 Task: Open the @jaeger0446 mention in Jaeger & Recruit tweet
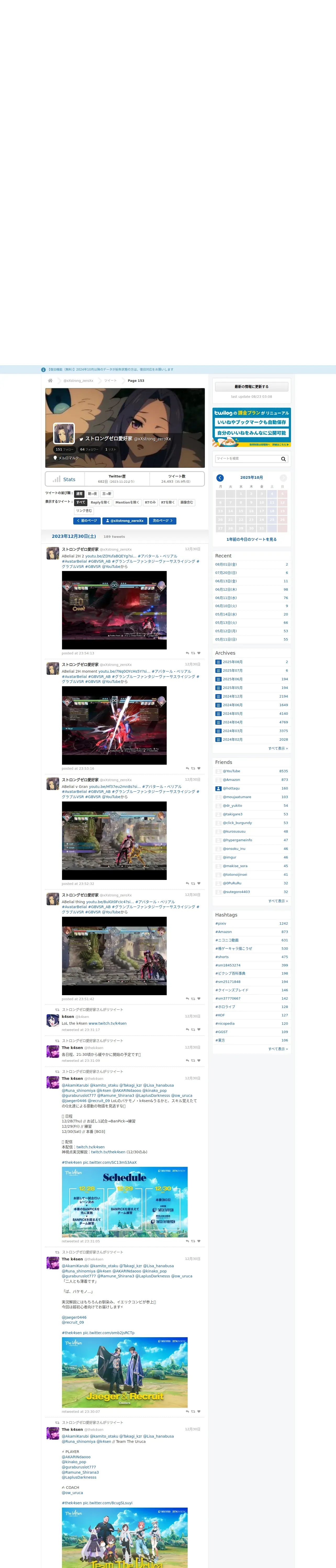[x=74, y=1317]
